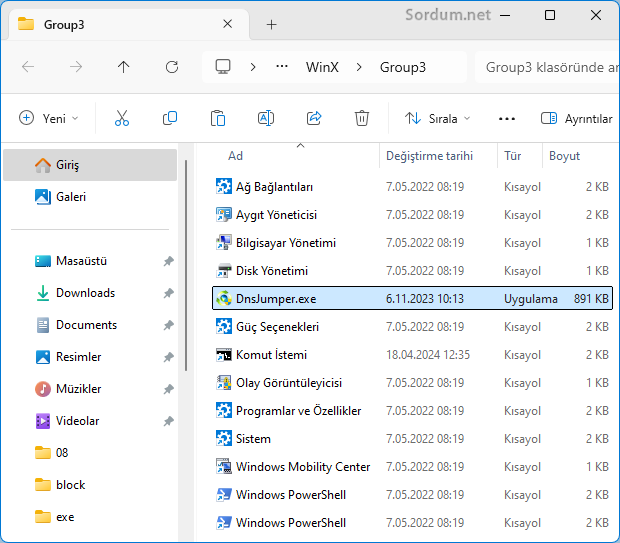Viewport: 620px width, 543px height.
Task: Click the Aygıt Yöneticisi shortcut icon
Action: coord(224,215)
